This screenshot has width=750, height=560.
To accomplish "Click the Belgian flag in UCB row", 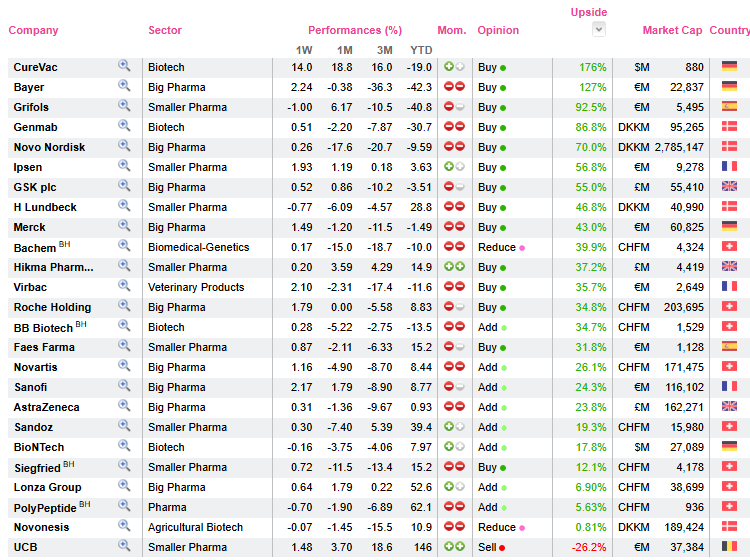I will coord(729,546).
